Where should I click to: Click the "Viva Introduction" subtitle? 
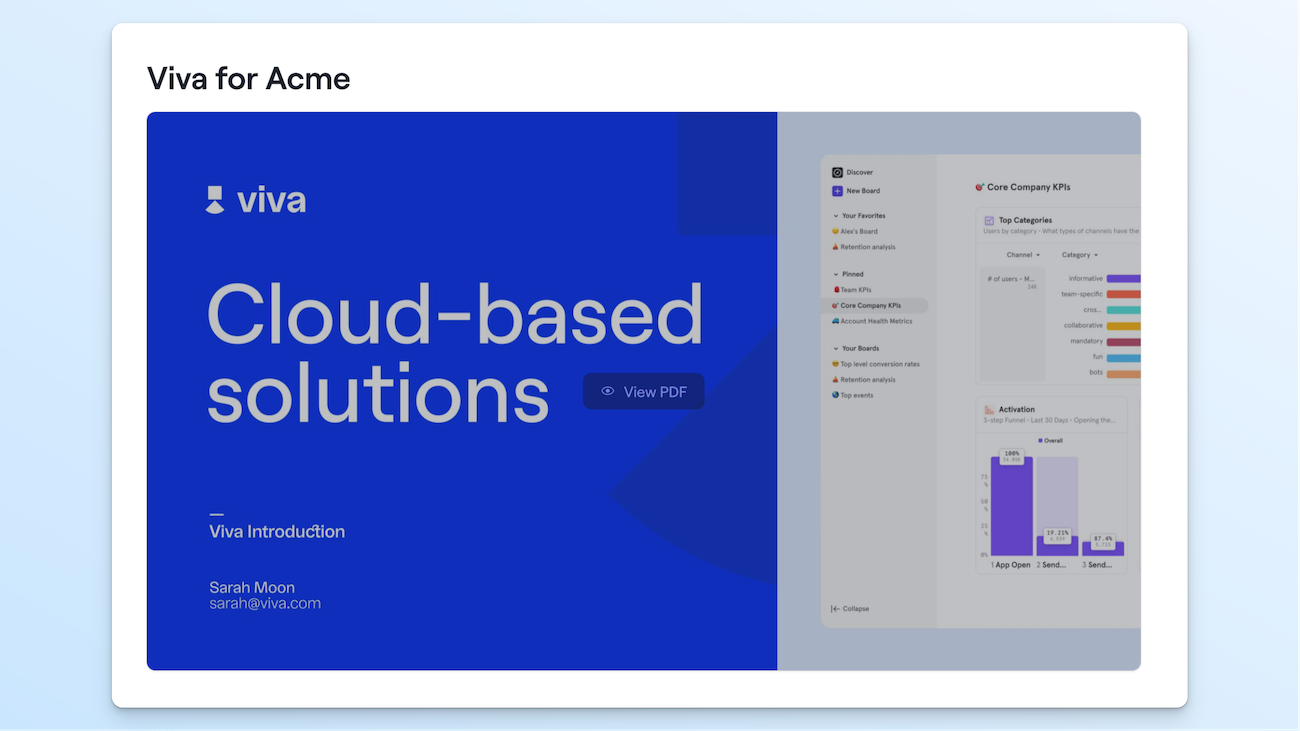(277, 532)
